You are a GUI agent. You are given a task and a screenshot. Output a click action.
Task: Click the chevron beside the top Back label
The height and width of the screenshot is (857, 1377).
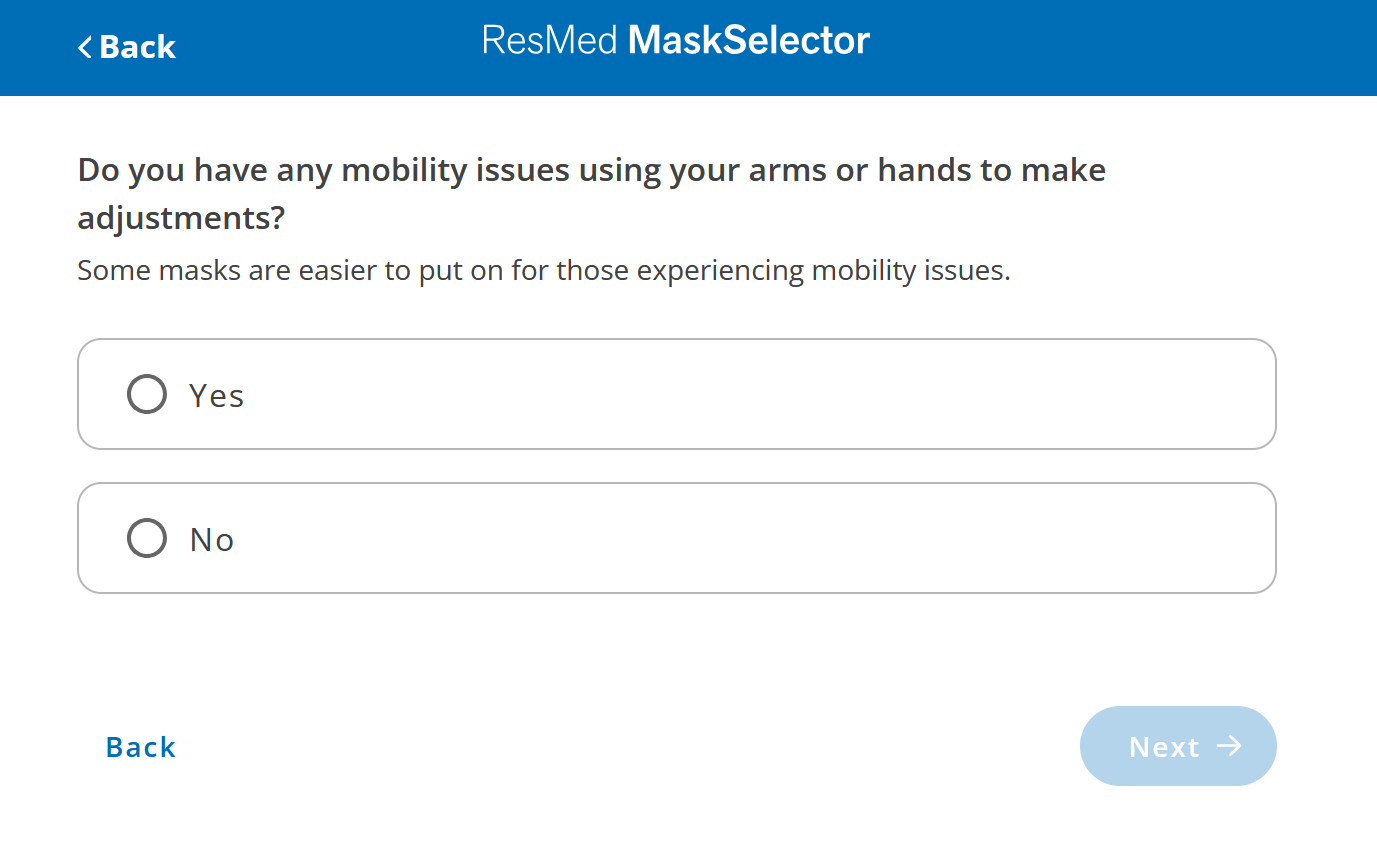coord(85,47)
